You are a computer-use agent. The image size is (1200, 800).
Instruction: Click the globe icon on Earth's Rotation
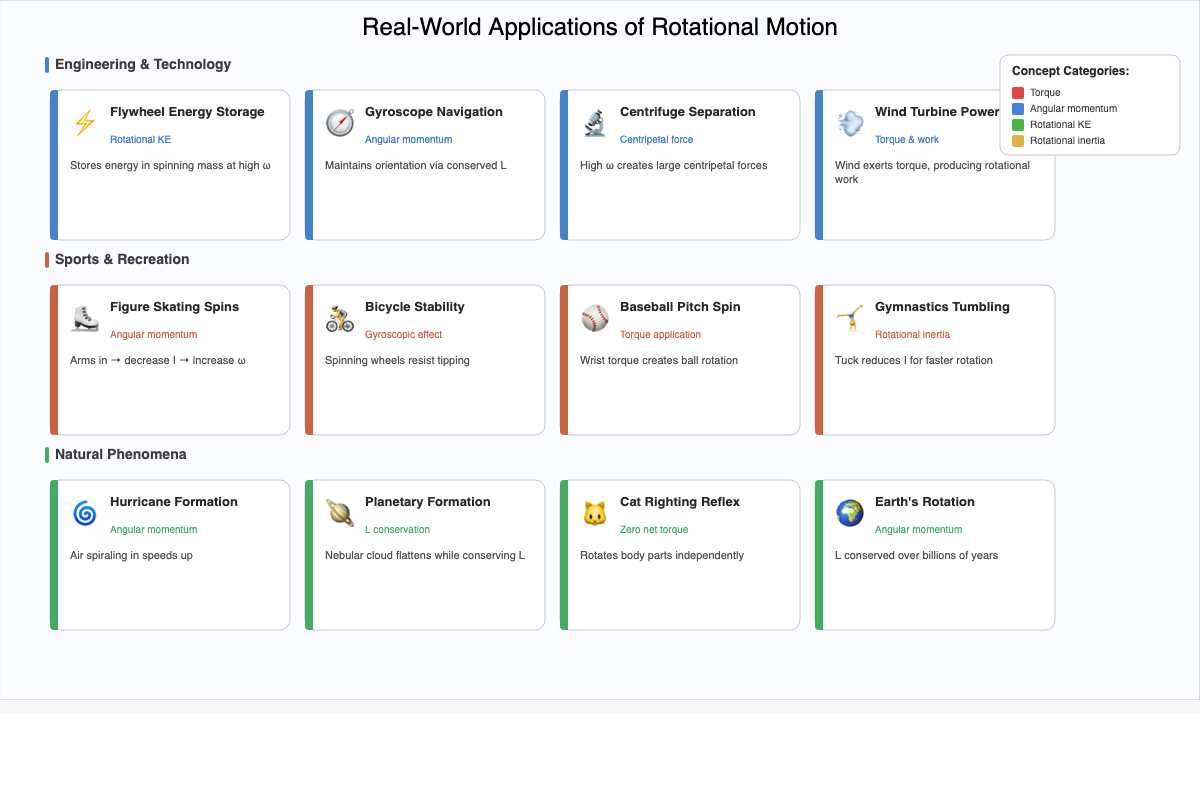(x=849, y=512)
